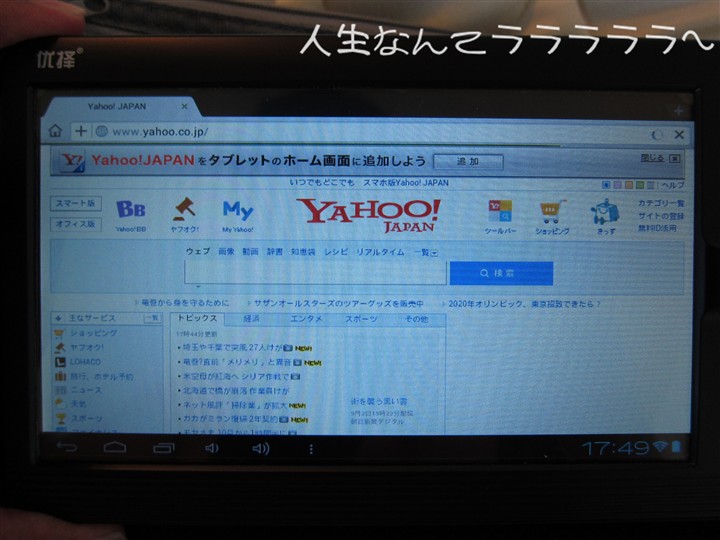Click the Yahoo! JAPAN logo

(x=368, y=215)
